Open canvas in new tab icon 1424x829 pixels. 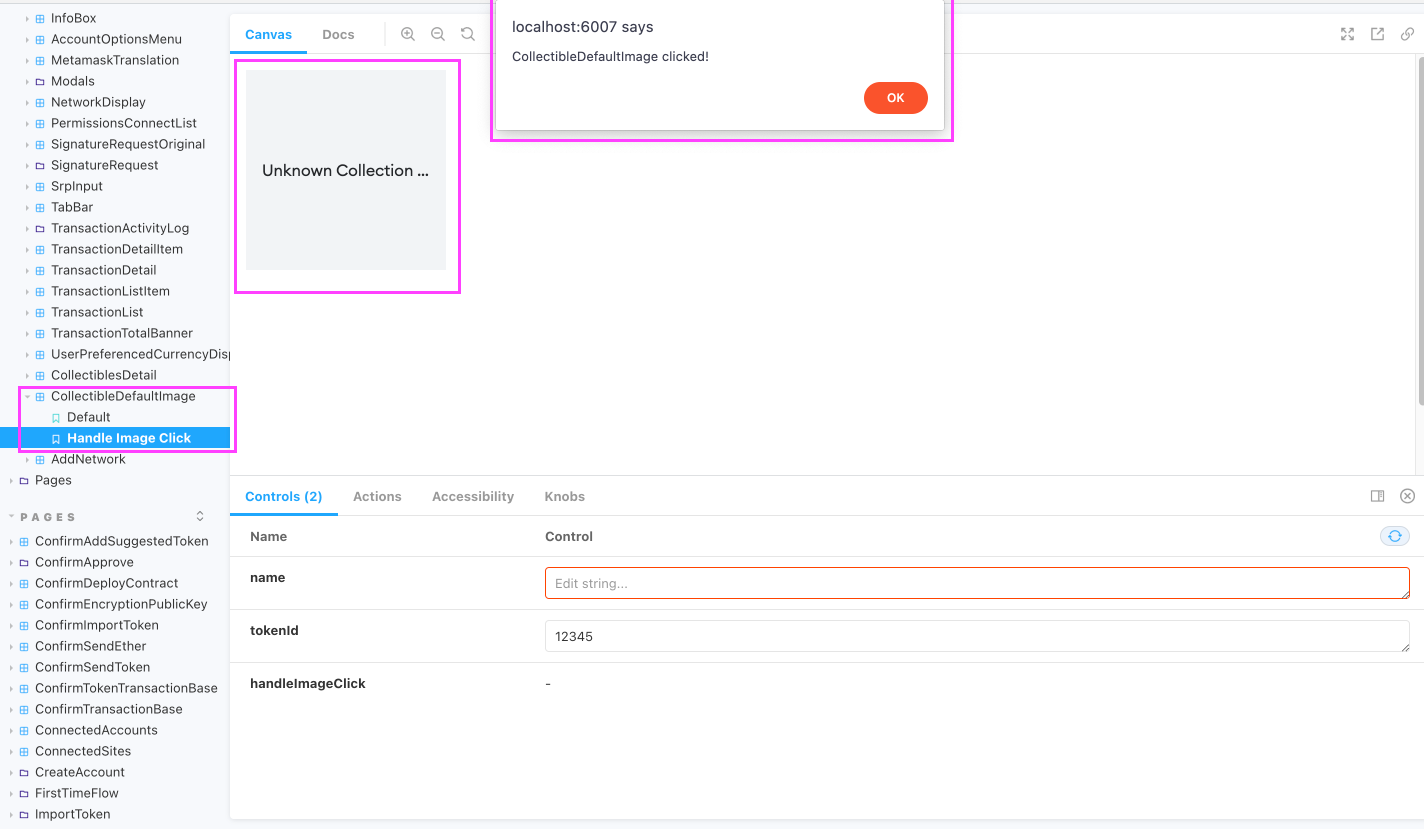(1377, 34)
